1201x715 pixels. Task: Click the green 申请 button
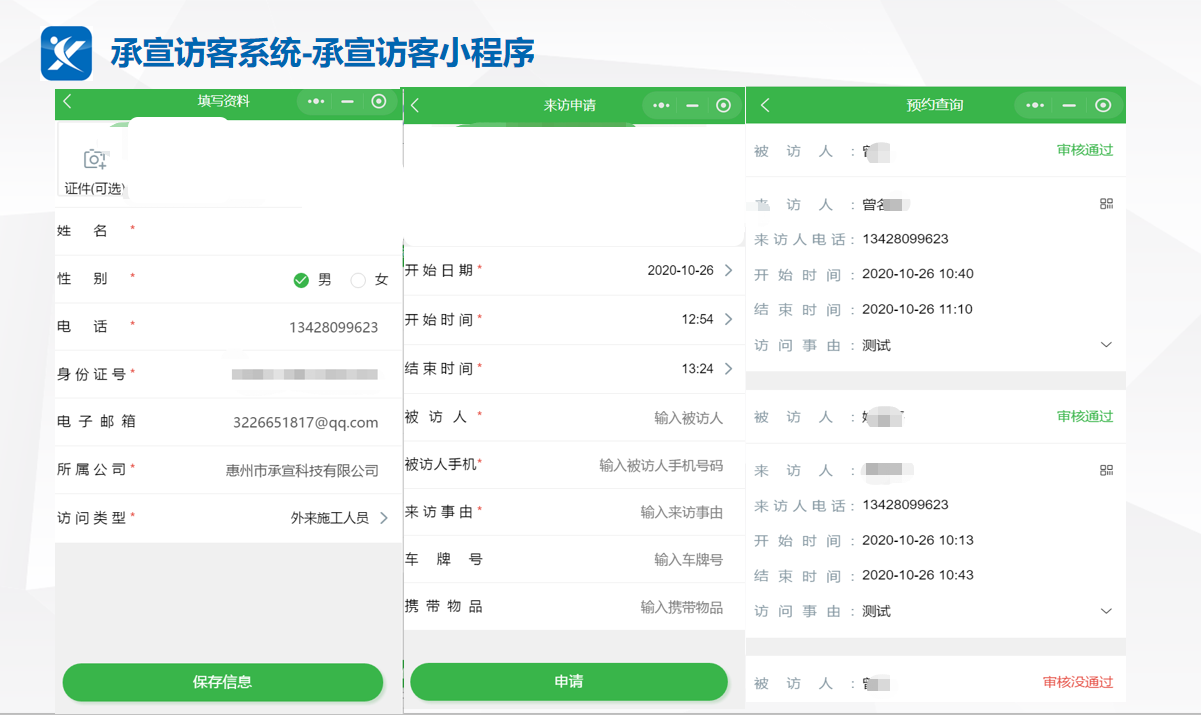point(568,682)
